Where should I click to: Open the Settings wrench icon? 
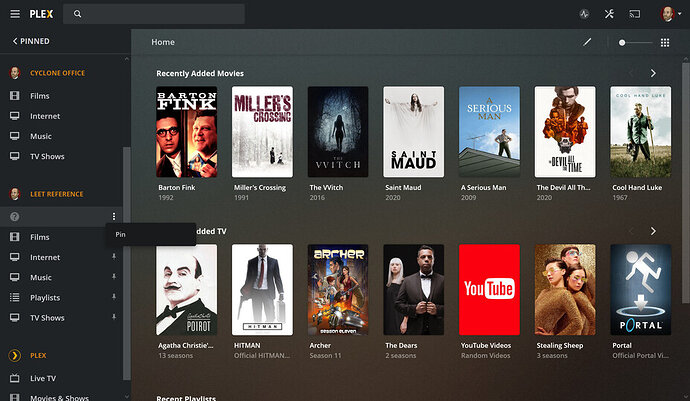tap(609, 14)
